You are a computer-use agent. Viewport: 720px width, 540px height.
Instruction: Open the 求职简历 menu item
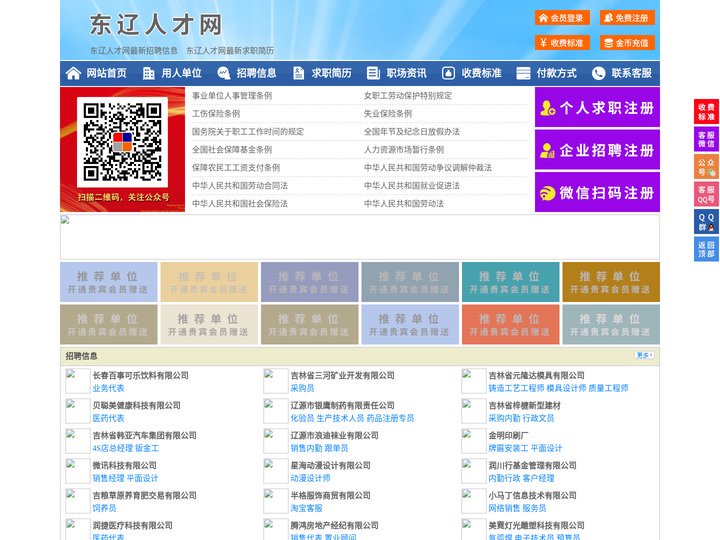(332, 73)
